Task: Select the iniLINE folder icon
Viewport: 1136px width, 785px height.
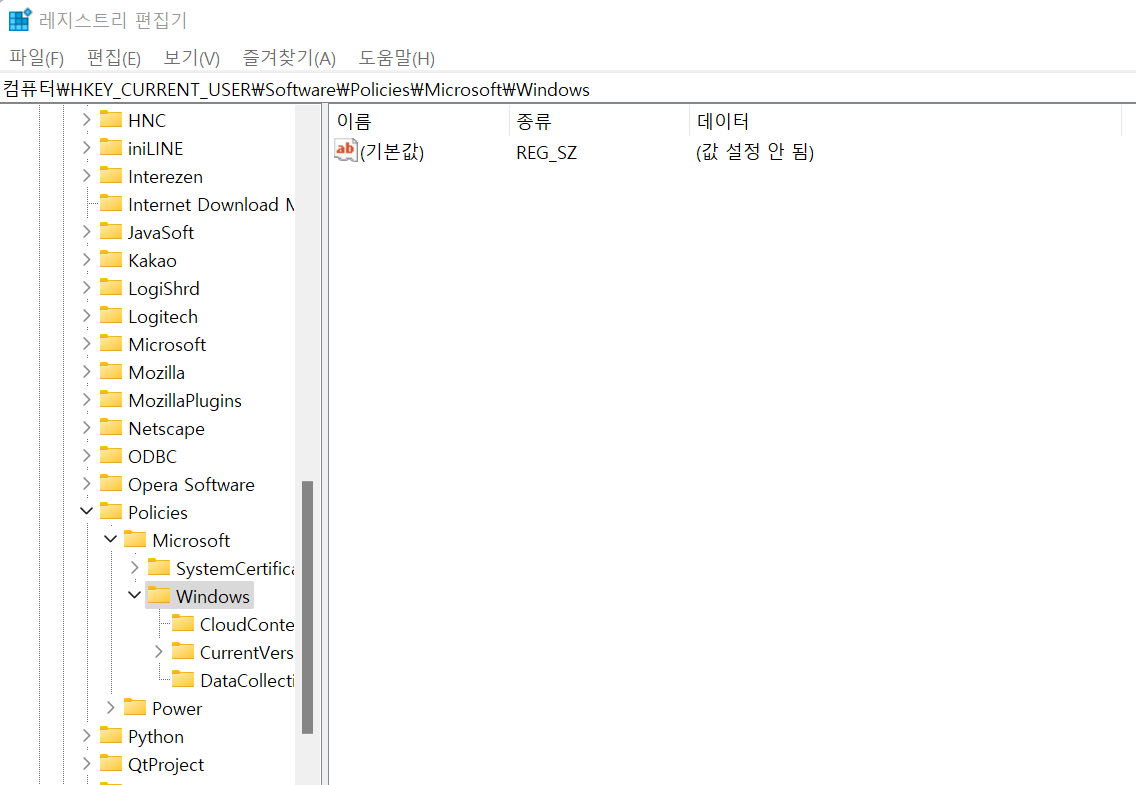Action: tap(111, 147)
